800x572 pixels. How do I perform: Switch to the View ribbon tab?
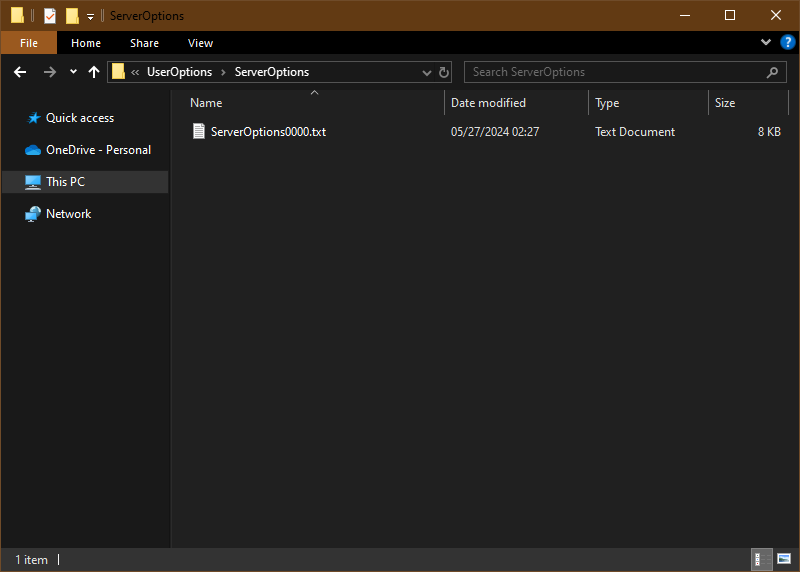[x=200, y=43]
